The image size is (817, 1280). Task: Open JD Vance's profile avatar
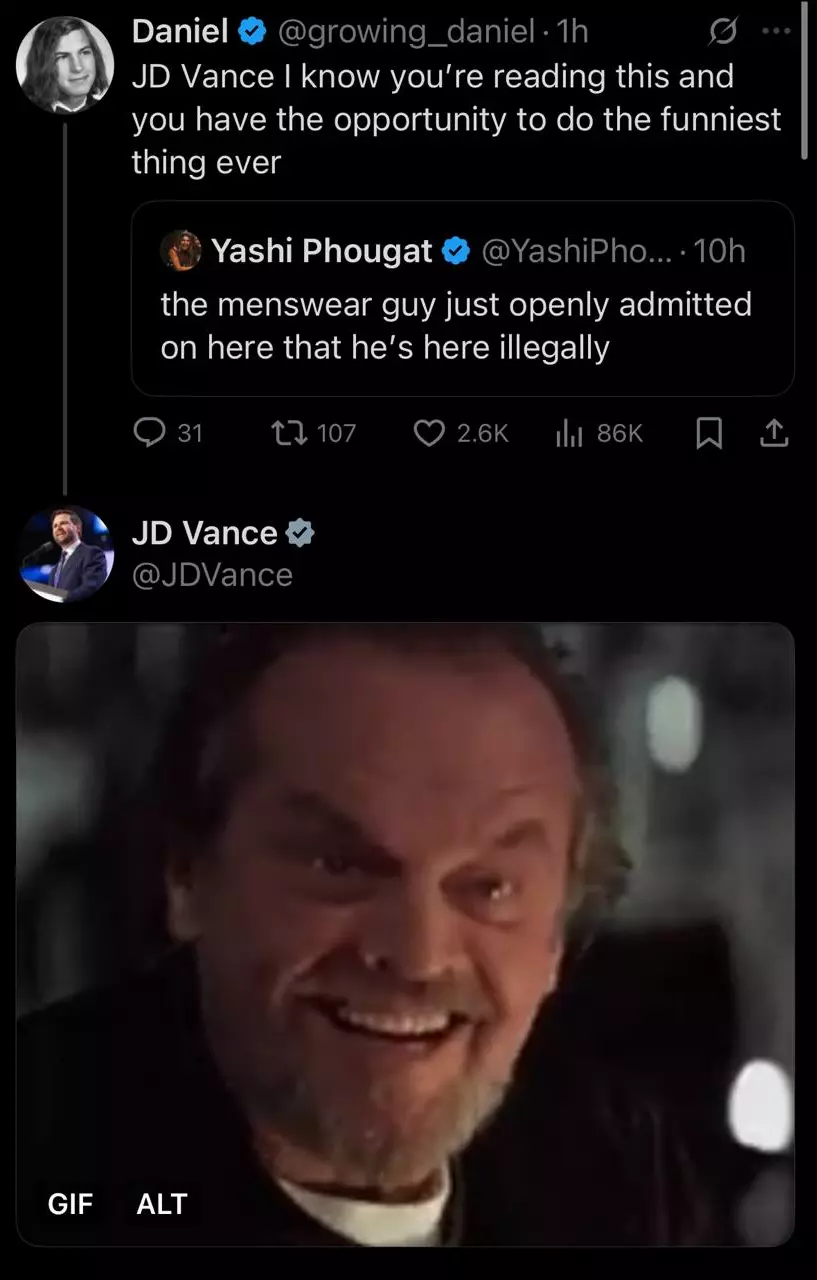[66, 554]
